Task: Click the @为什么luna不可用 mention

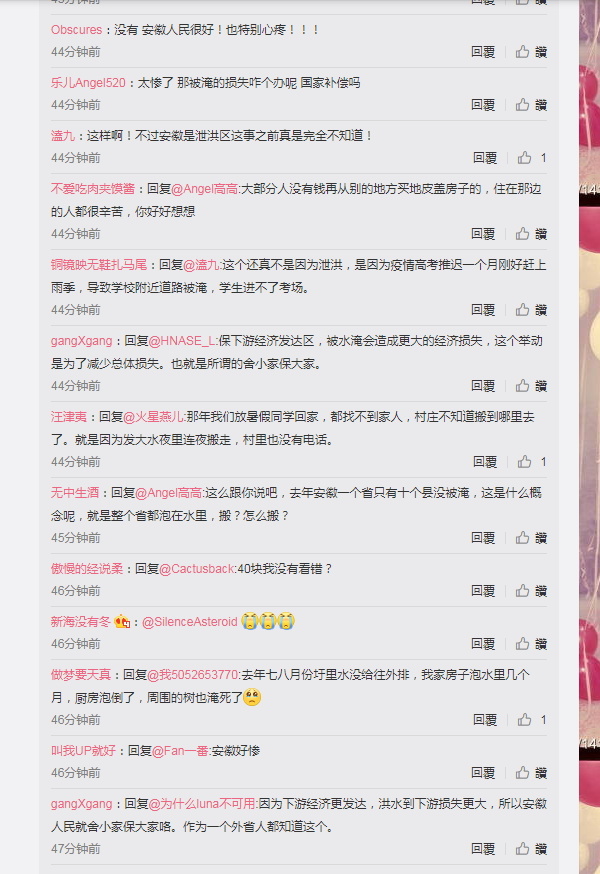Action: (x=202, y=804)
